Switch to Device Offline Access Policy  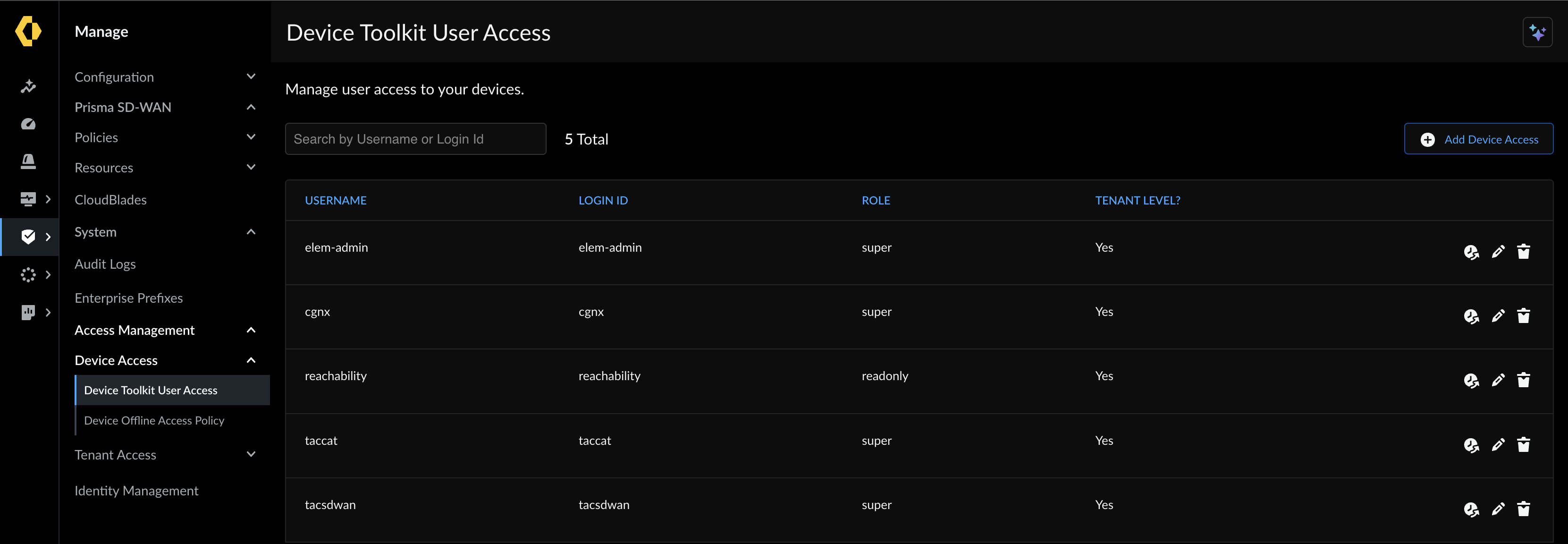(154, 420)
